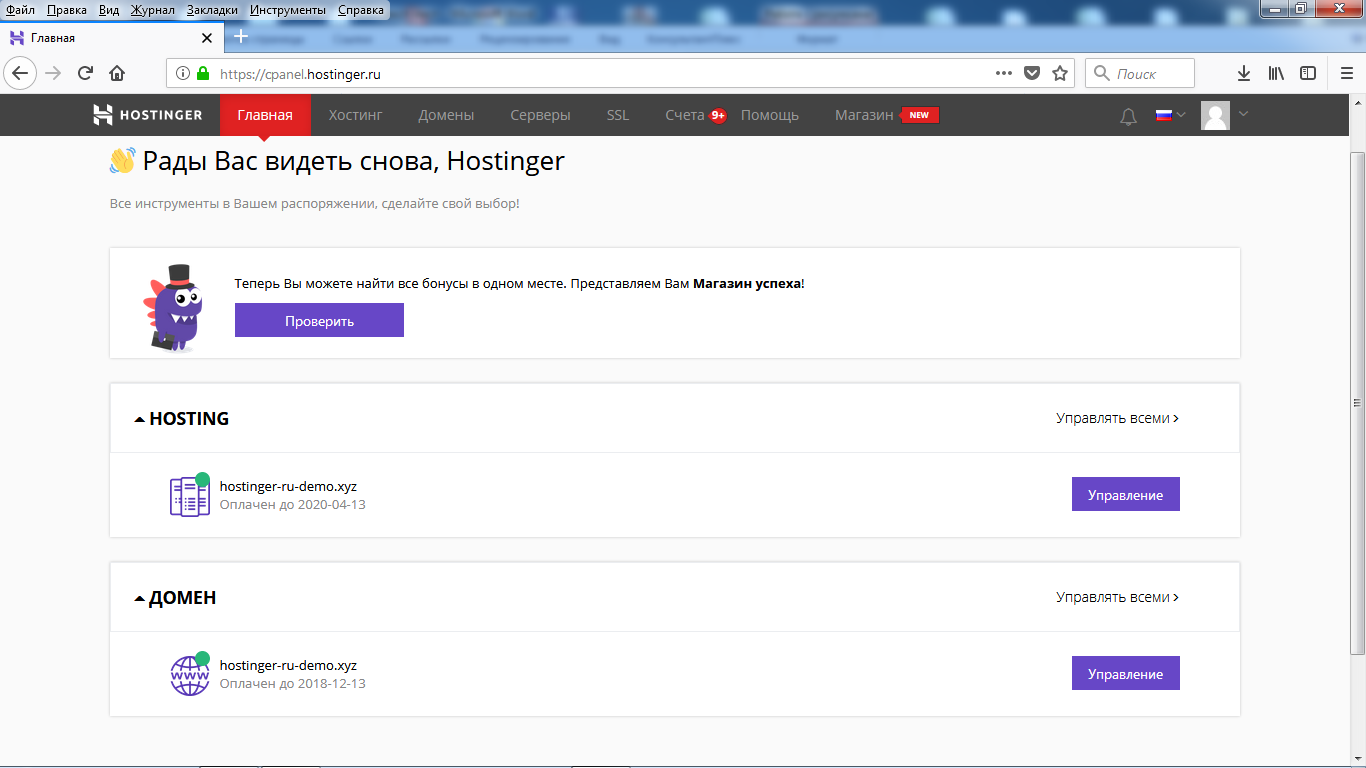
Task: Open the notifications bell icon
Action: tap(1128, 116)
